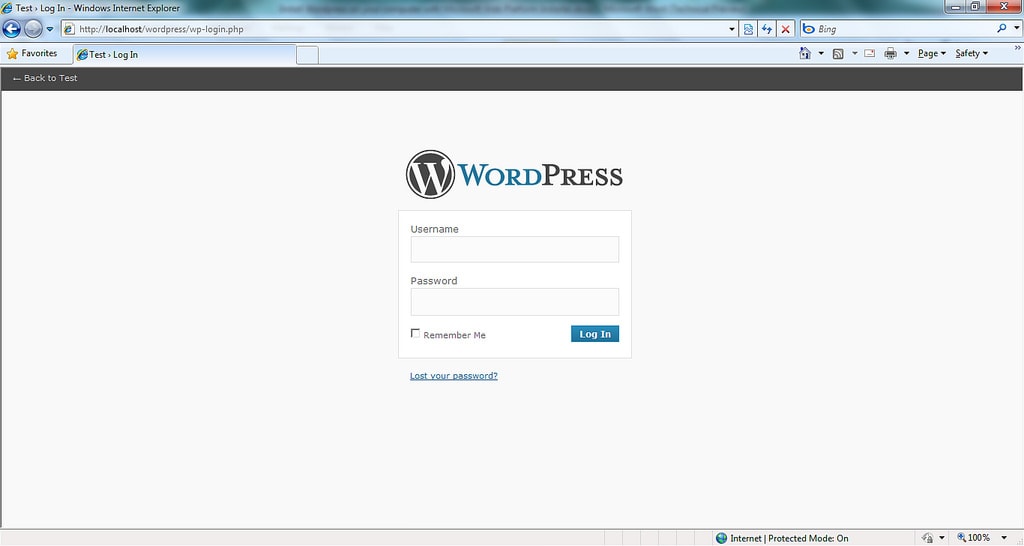Click the browser Back arrow button
Viewport: 1024px width, 546px height.
pos(12,29)
